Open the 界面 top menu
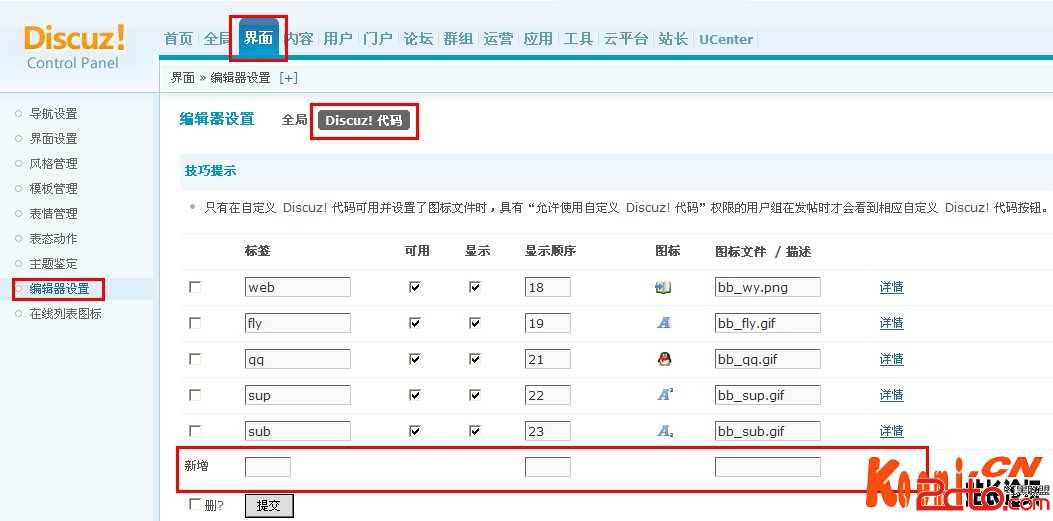 click(x=259, y=38)
